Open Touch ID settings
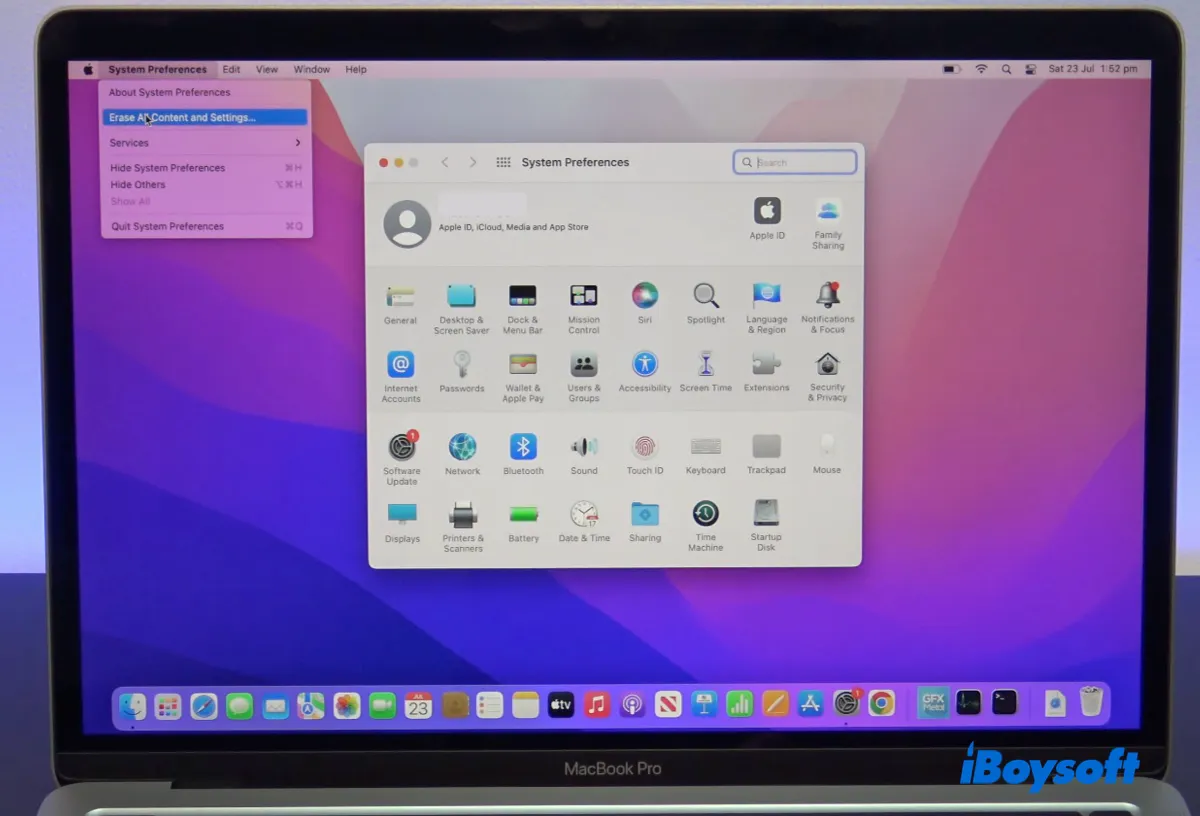The height and width of the screenshot is (816, 1200). [x=644, y=447]
